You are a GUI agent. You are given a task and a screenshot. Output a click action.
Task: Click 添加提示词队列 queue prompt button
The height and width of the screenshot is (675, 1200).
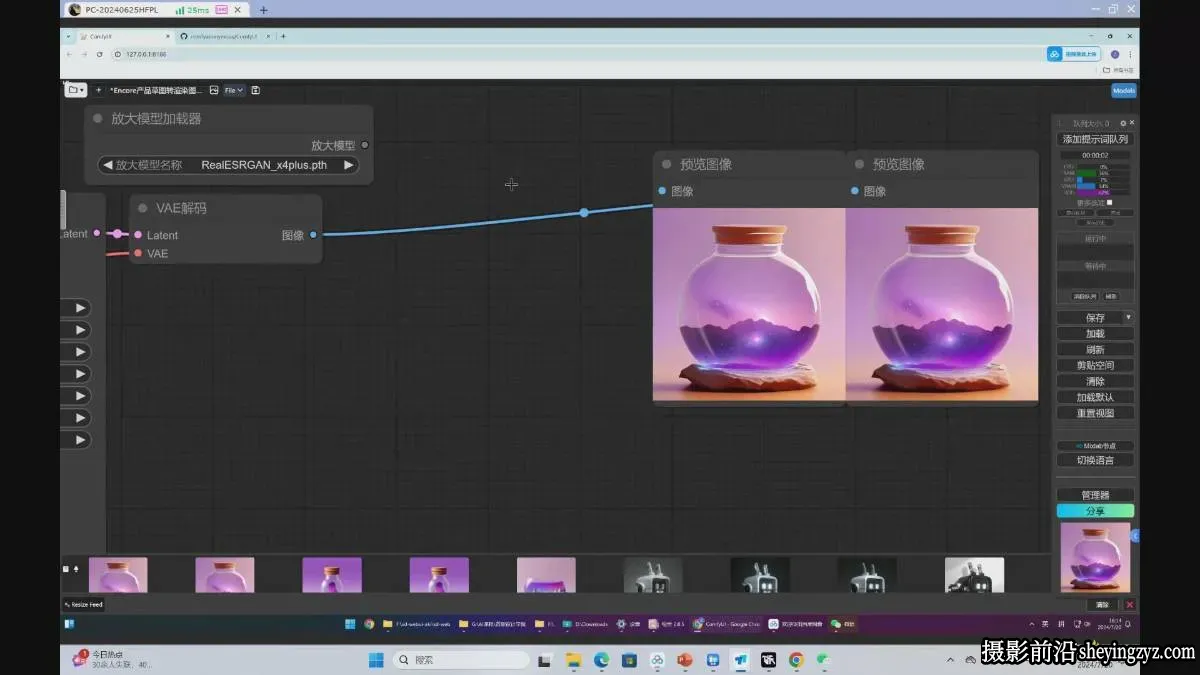tap(1095, 139)
